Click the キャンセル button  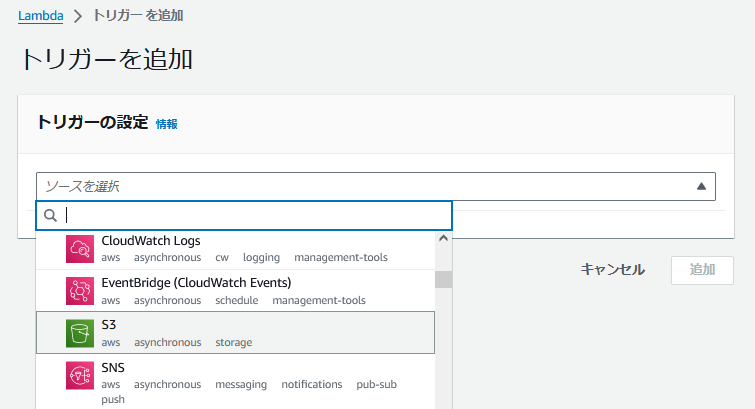pyautogui.click(x=612, y=270)
